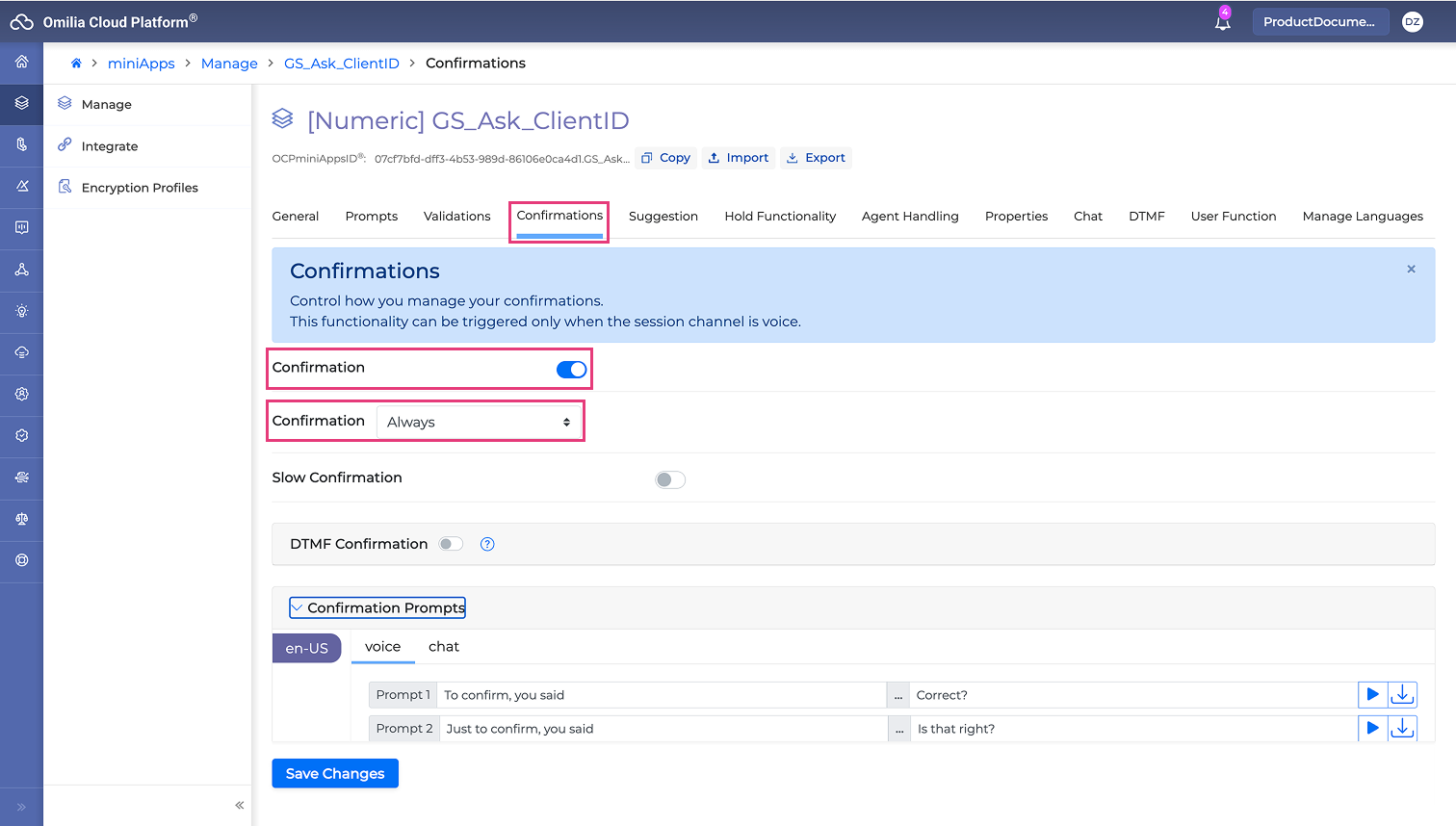Download the Prompt 2 audio file
This screenshot has height=826, width=1456.
point(1402,729)
